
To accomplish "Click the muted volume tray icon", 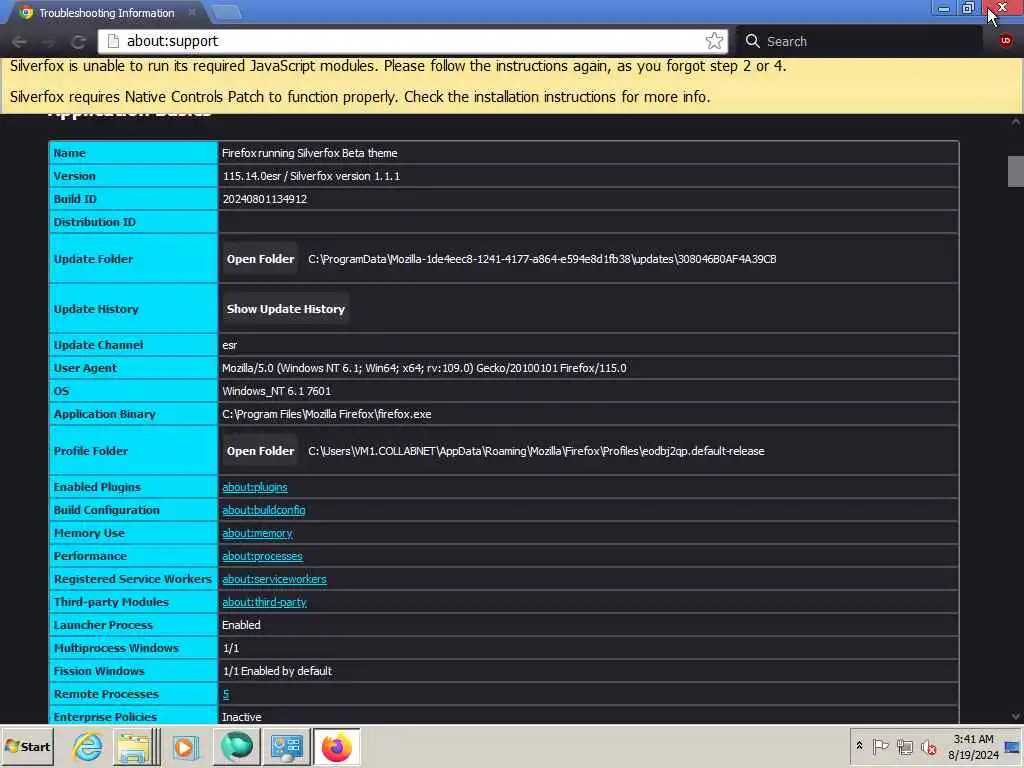I will pyautogui.click(x=928, y=746).
